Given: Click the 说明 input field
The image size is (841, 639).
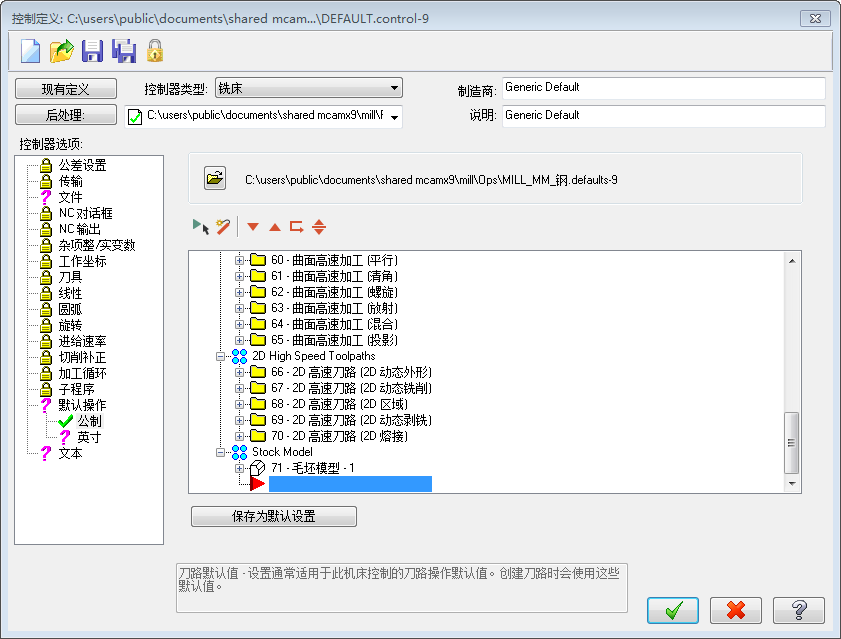Looking at the screenshot, I should [x=663, y=116].
